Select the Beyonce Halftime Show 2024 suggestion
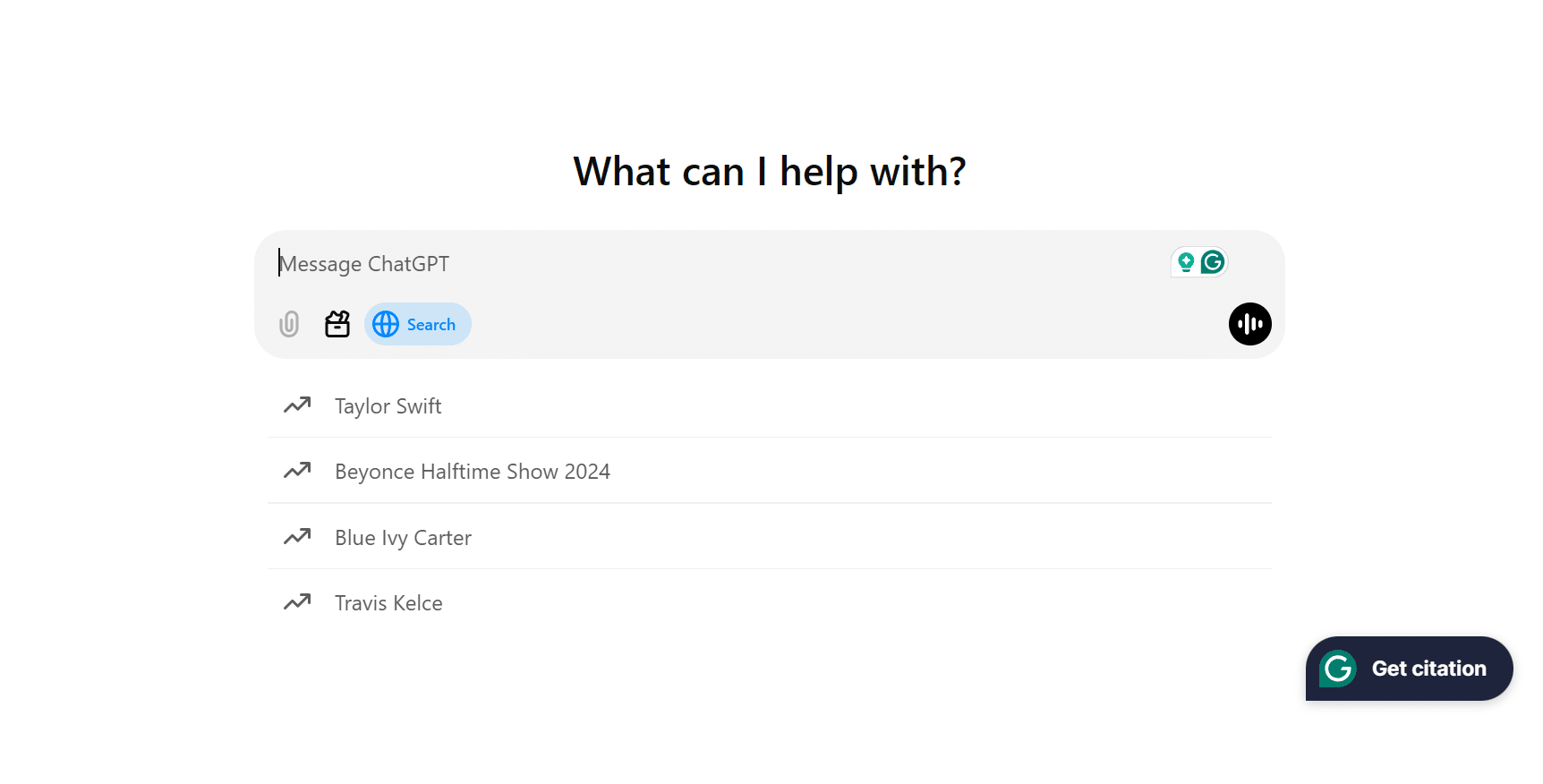The height and width of the screenshot is (784, 1543). click(x=473, y=471)
